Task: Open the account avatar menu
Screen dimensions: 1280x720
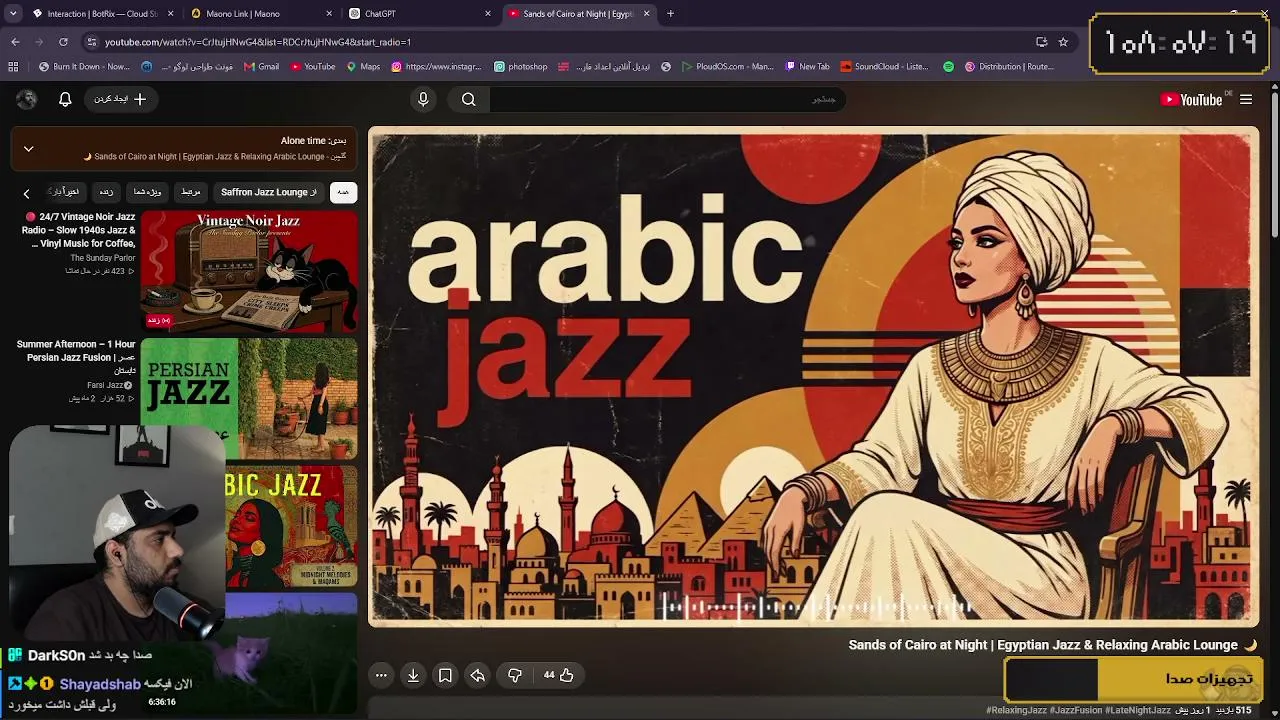Action: point(27,99)
